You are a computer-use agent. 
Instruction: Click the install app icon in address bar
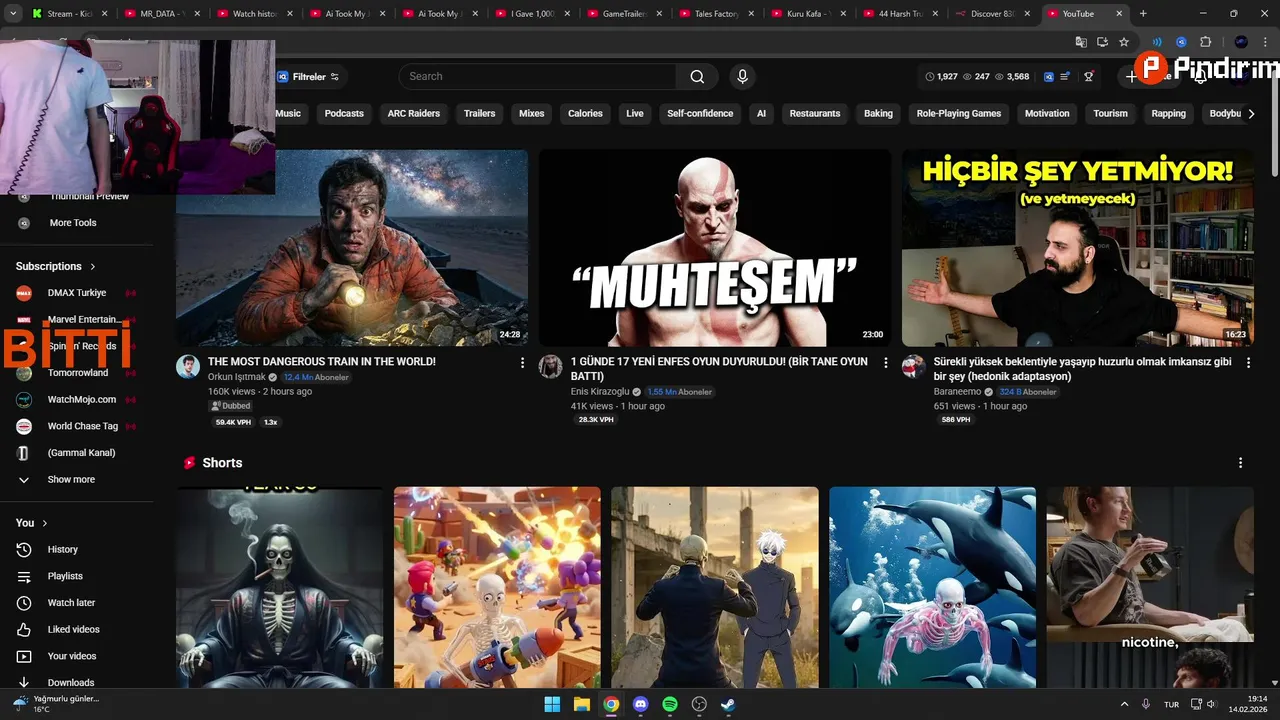[x=1102, y=42]
